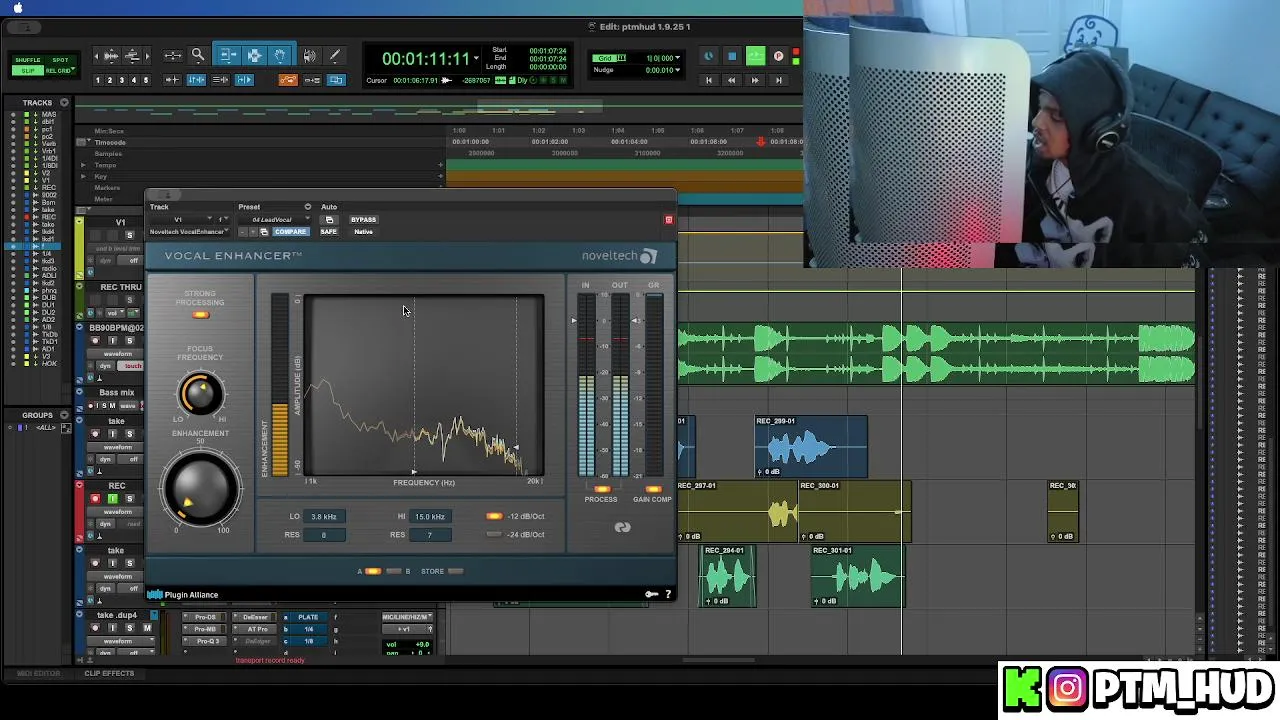This screenshot has height=720, width=1280.
Task: Select plugin setting B
Action: (x=394, y=572)
